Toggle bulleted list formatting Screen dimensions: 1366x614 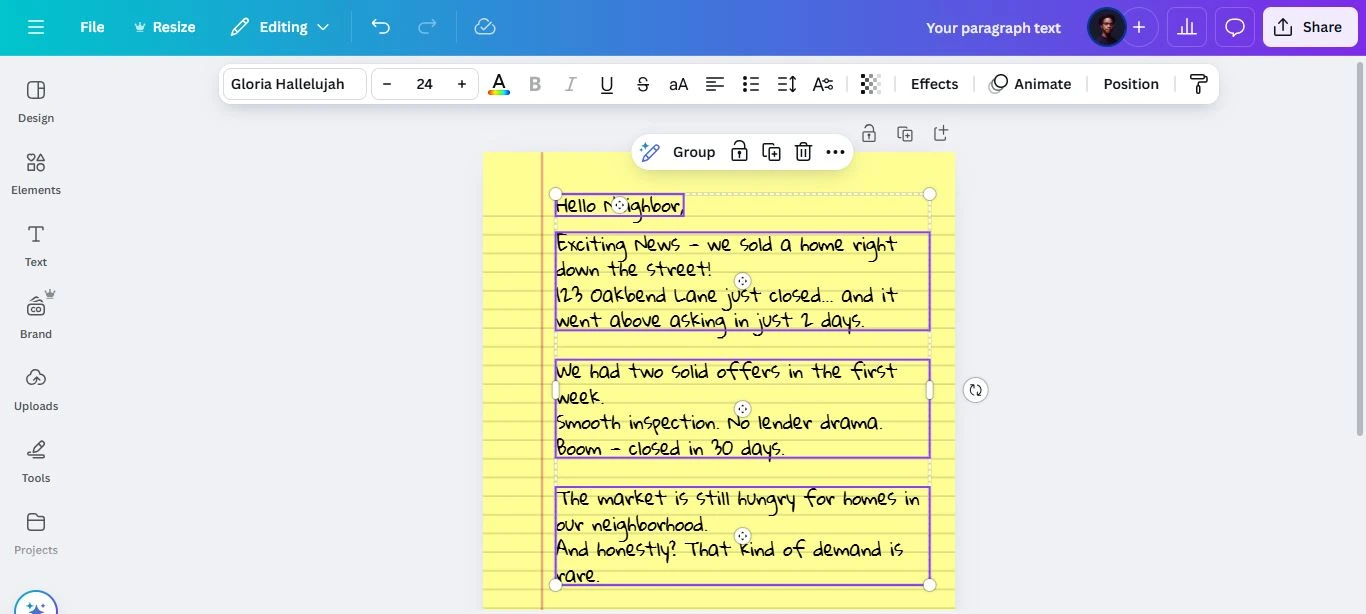coord(751,84)
